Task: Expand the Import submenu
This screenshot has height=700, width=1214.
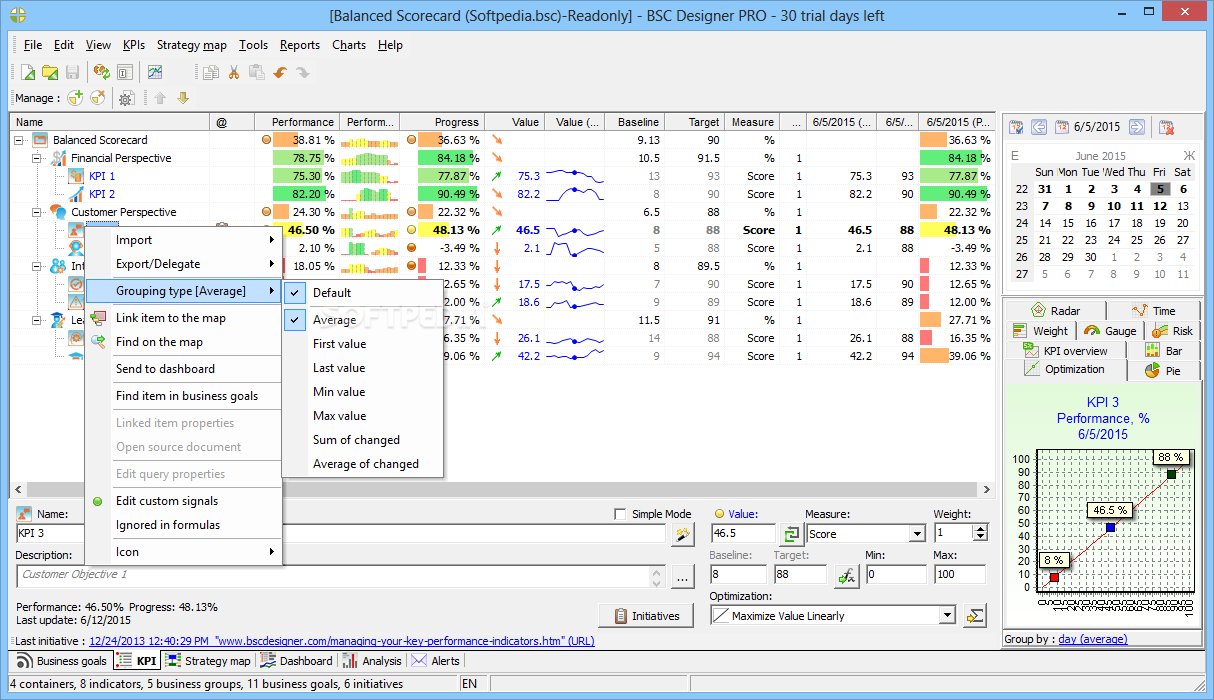Action: point(184,240)
